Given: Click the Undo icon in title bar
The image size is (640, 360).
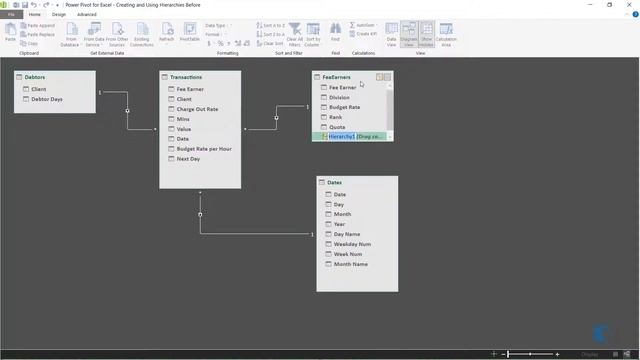Looking at the screenshot, I should (34, 5).
